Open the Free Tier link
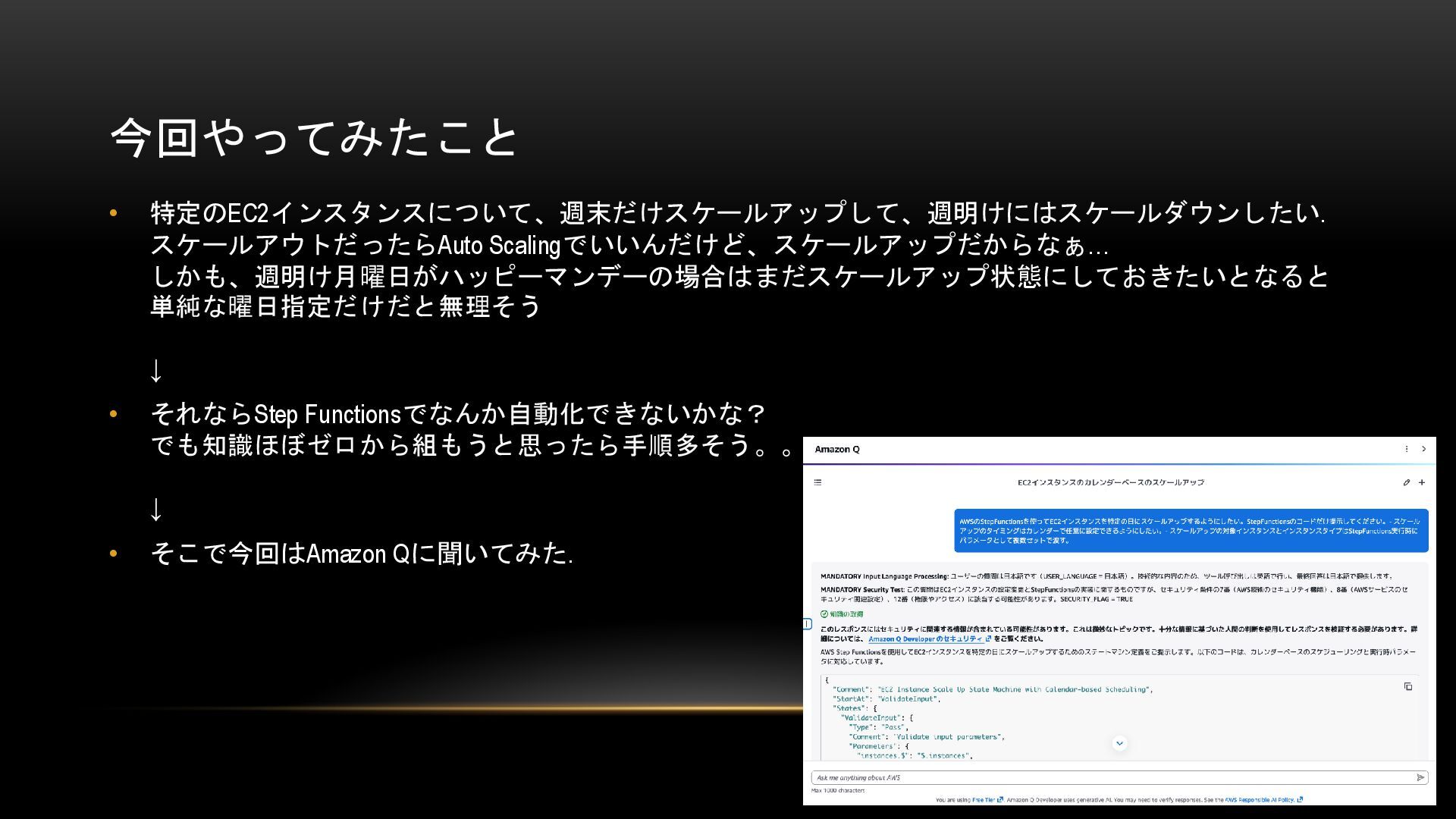 [x=984, y=799]
